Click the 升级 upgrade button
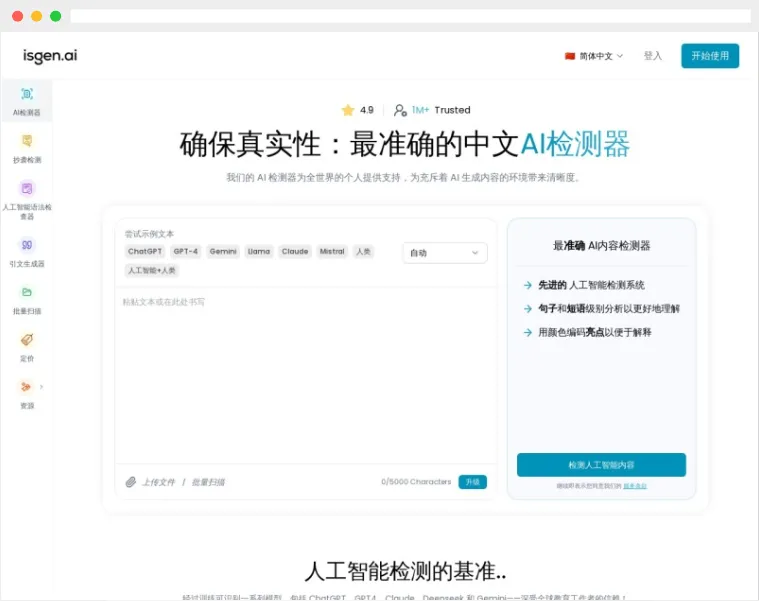Screen dimensions: 759x601 click(x=473, y=482)
